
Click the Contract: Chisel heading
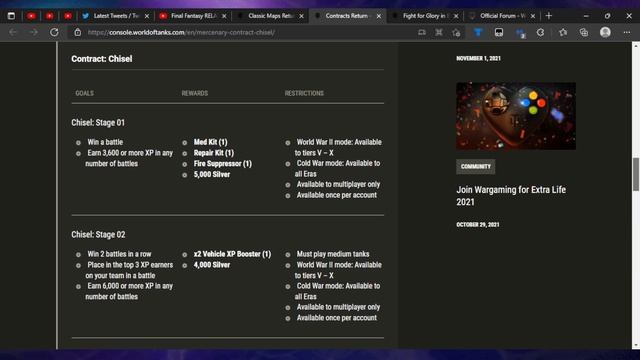102,59
